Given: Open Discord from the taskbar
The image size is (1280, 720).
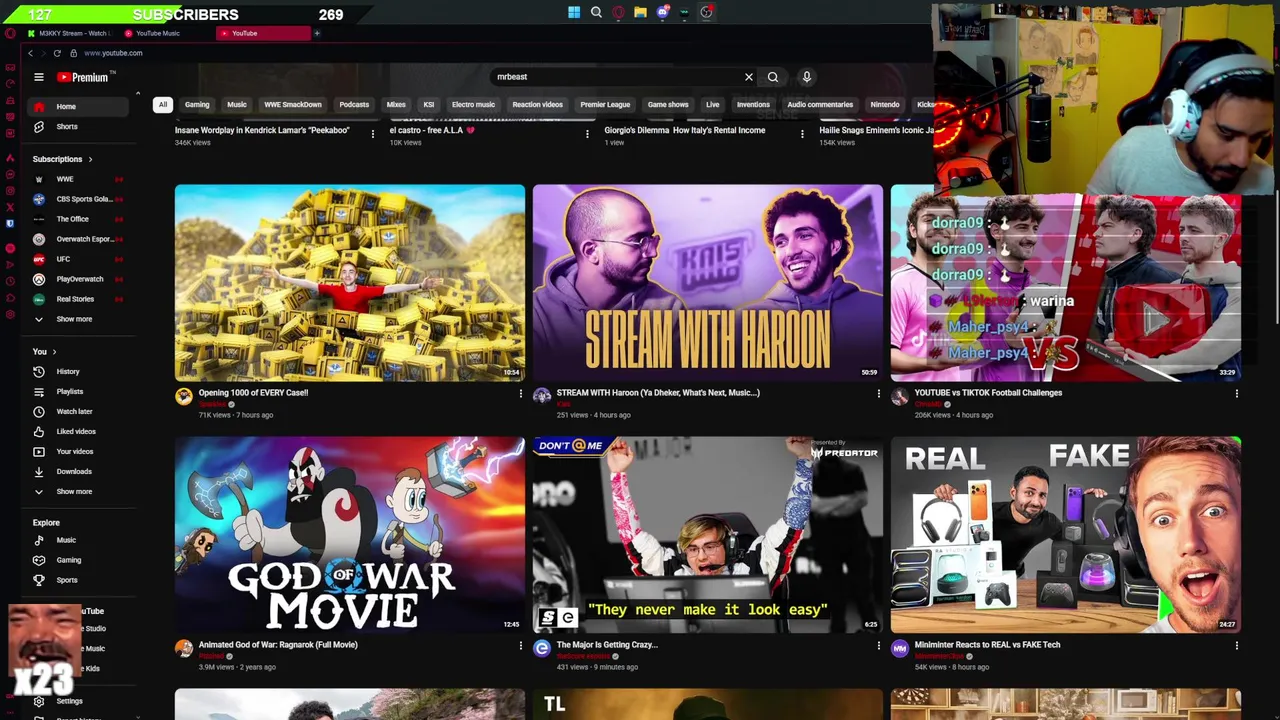Looking at the screenshot, I should point(662,13).
